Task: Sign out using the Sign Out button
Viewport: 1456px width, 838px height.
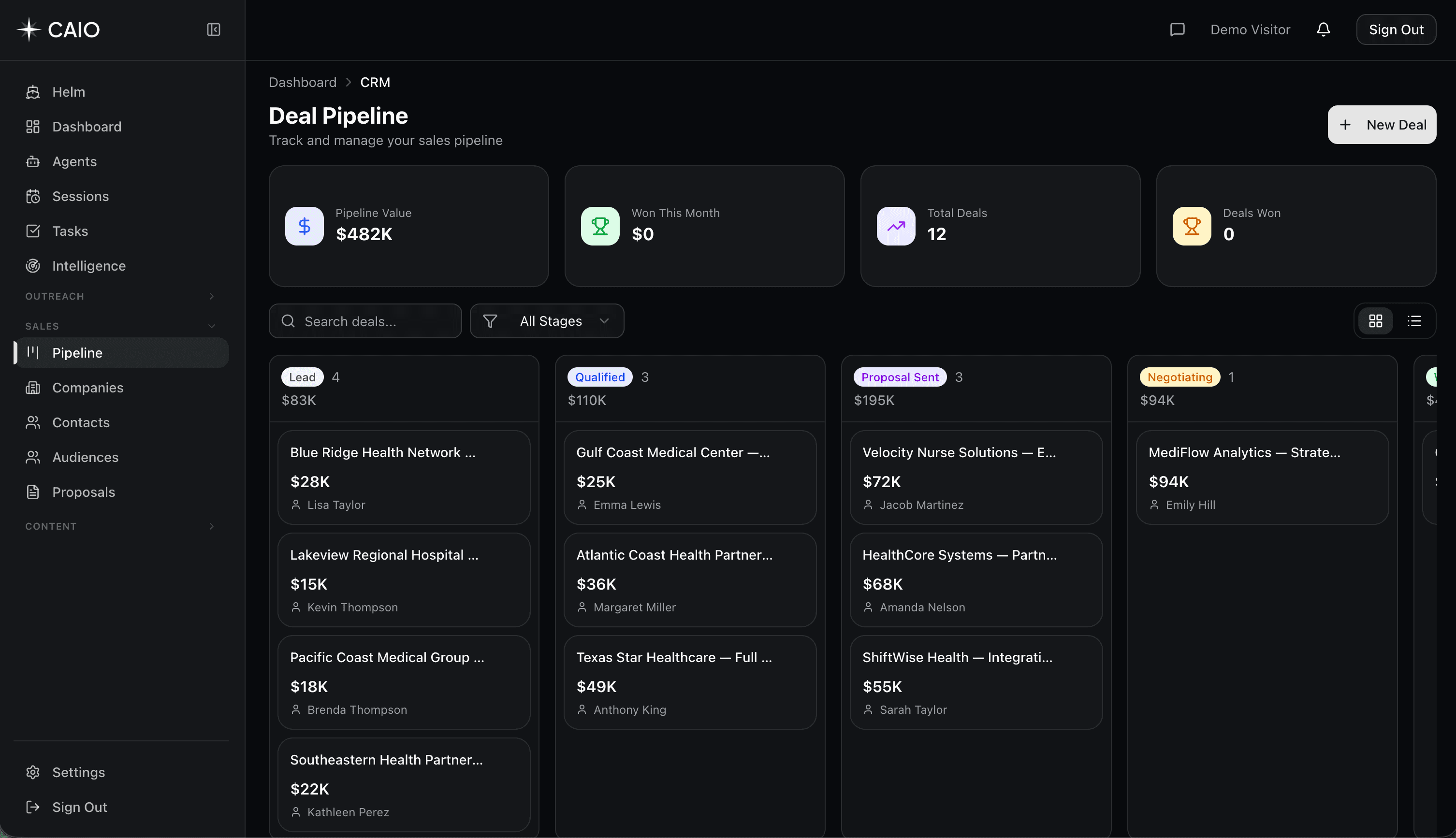Action: tap(1396, 29)
